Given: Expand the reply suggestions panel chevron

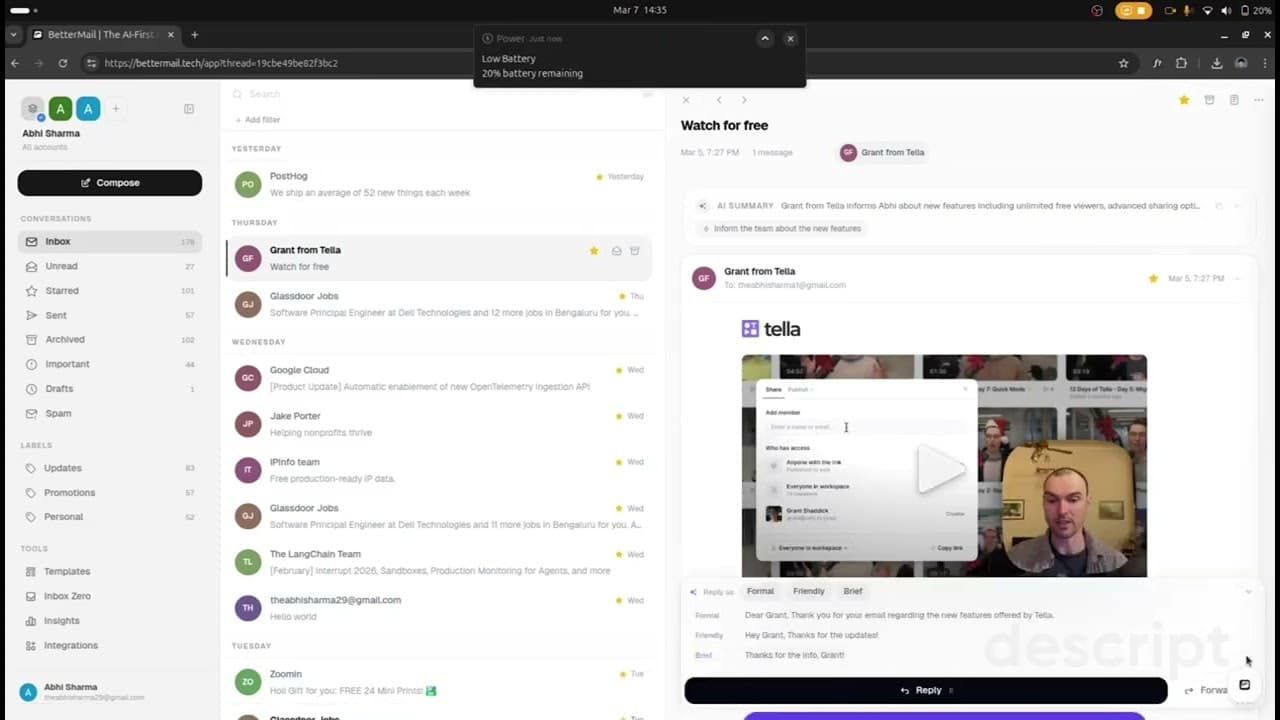Looking at the screenshot, I should (x=1248, y=591).
